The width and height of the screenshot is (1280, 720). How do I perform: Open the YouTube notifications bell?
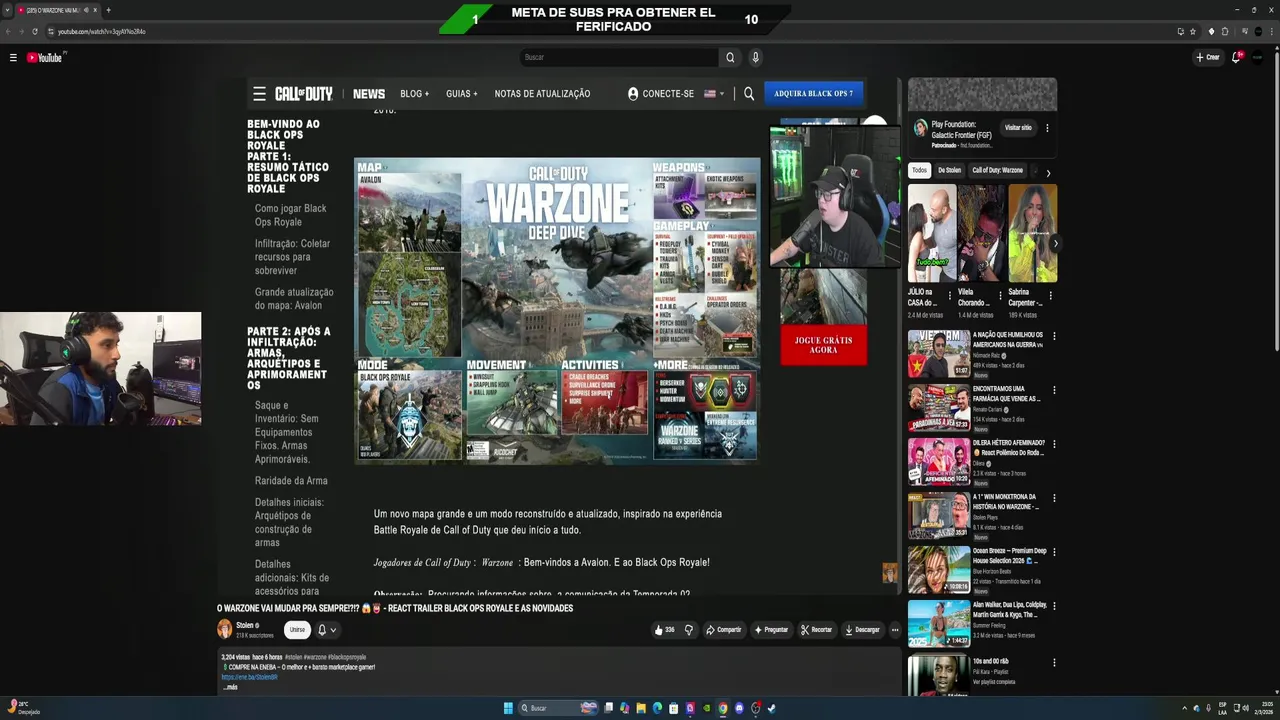[1237, 57]
